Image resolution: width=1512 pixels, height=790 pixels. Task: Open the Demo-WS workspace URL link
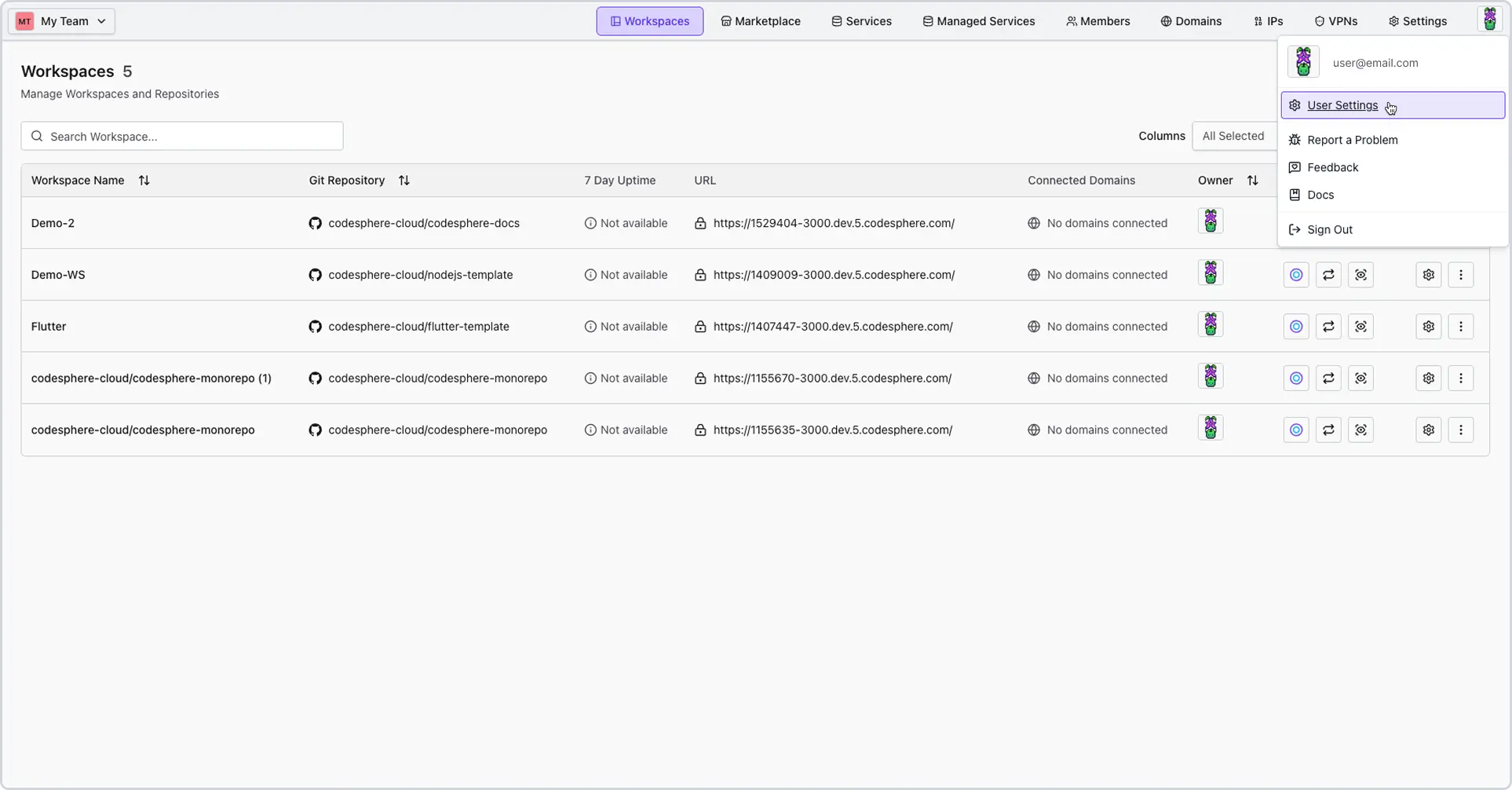[834, 275]
